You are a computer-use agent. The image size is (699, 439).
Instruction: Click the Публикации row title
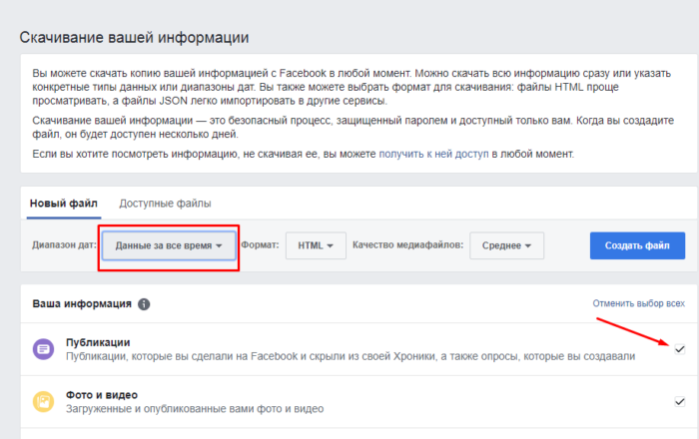coord(98,343)
